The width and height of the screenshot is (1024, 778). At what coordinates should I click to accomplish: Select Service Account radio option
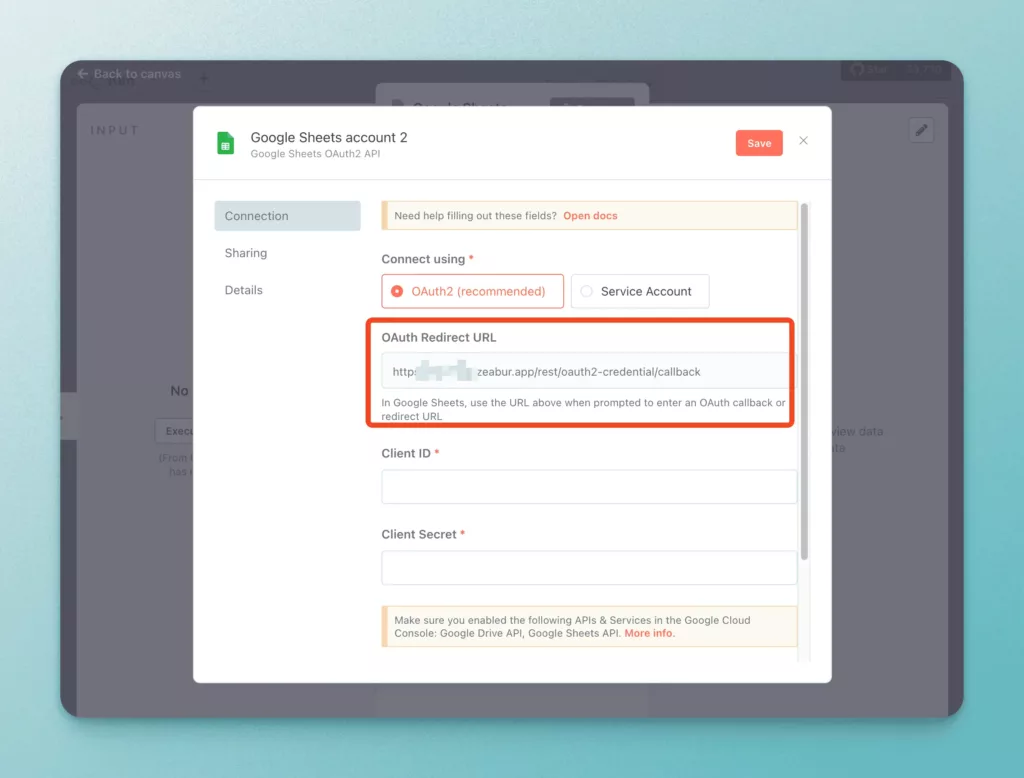click(x=640, y=291)
